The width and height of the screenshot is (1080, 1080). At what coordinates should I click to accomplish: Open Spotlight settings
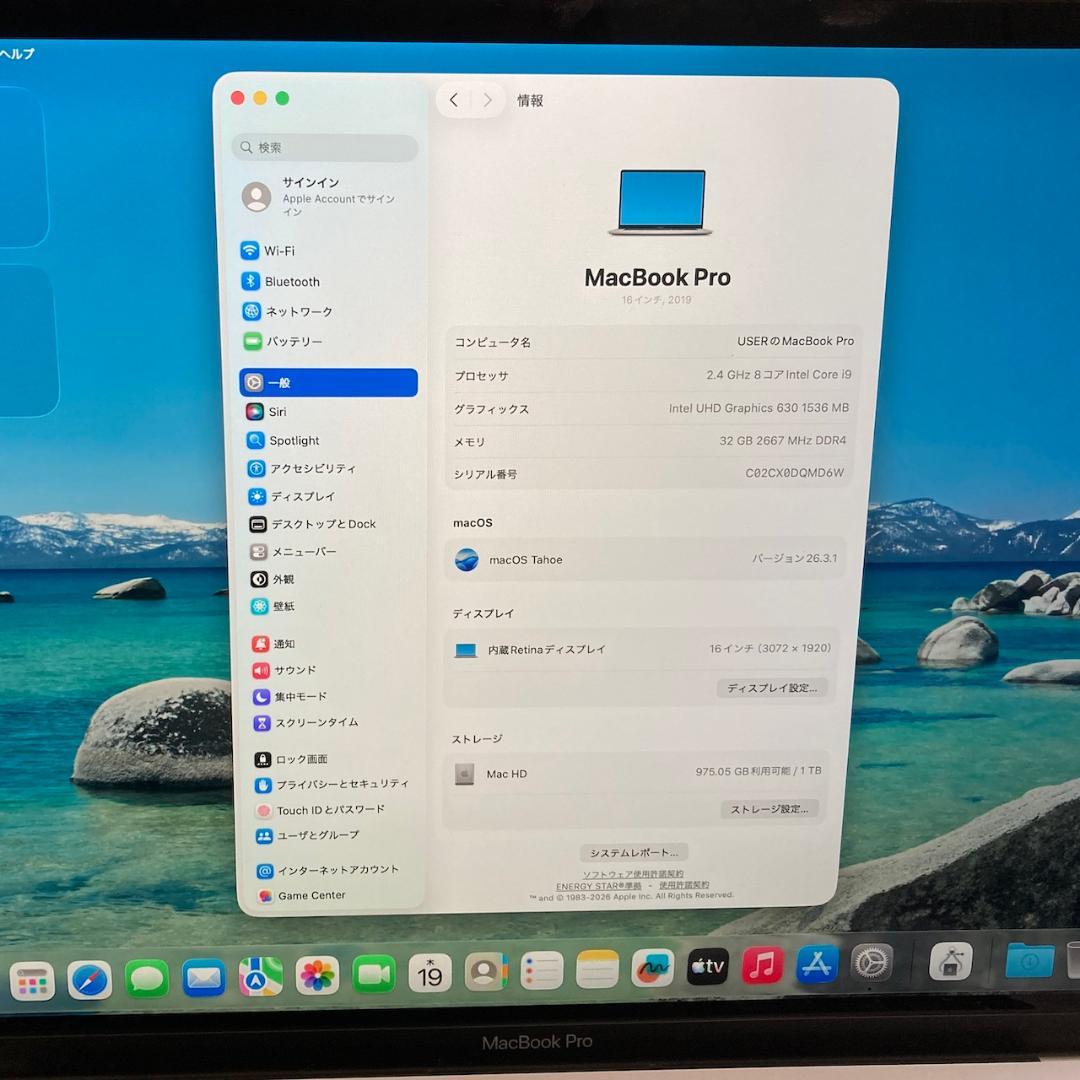[x=283, y=440]
